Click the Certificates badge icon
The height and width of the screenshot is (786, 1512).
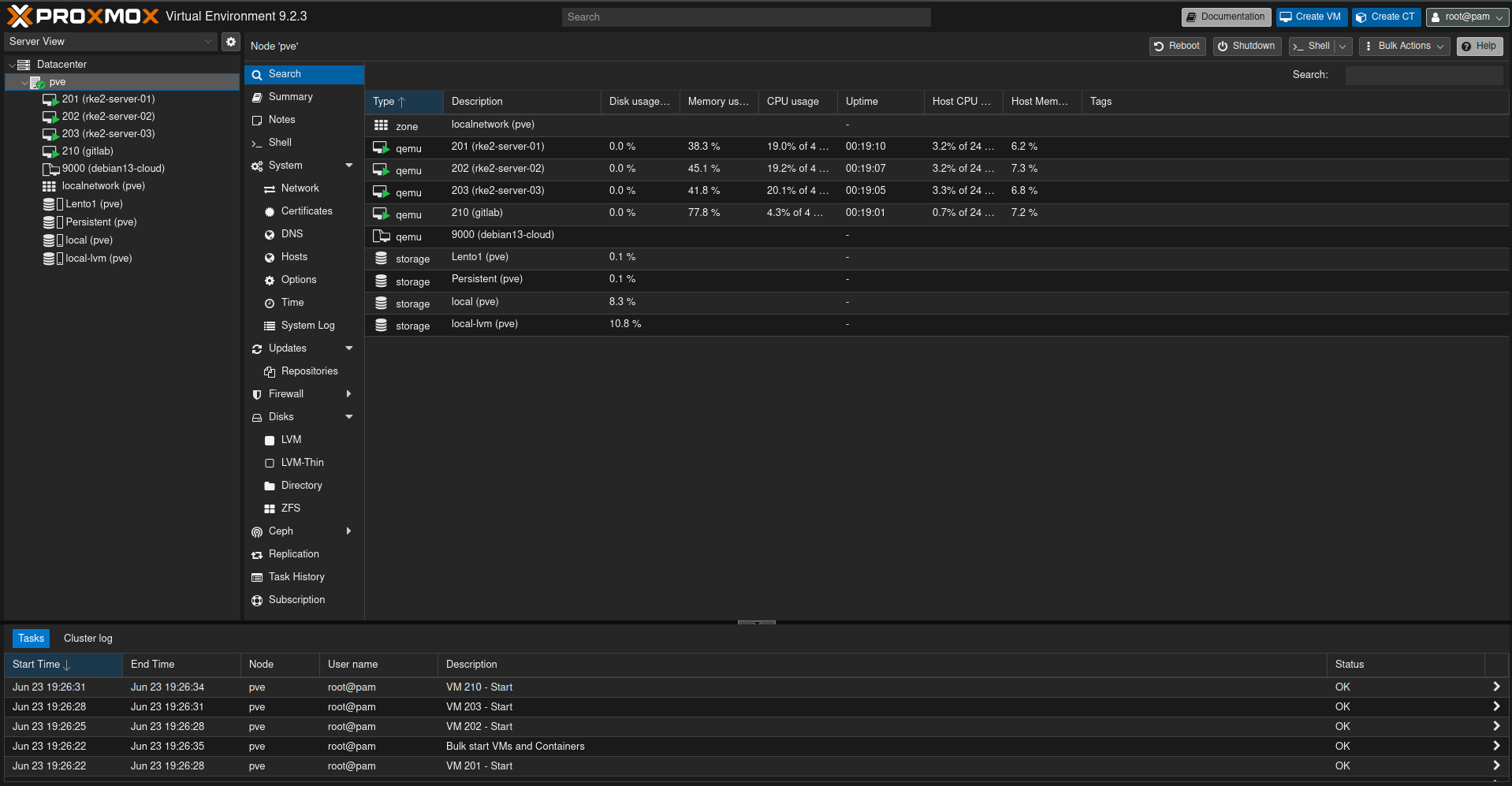(x=270, y=211)
